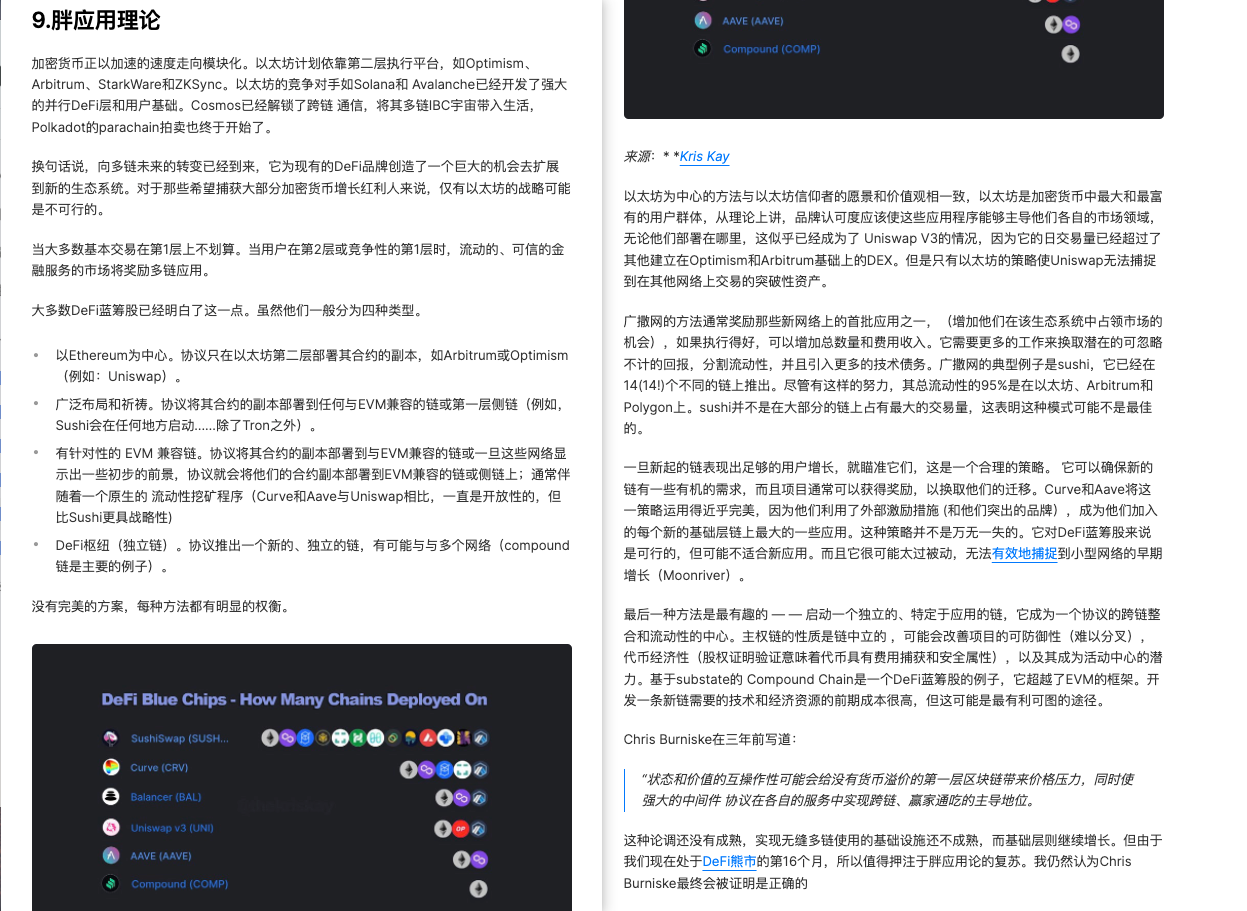Screen dimensions: 1247x911
Task: Click the AAVE logo under the DeFi Blue Chips title
Action: click(x=111, y=856)
